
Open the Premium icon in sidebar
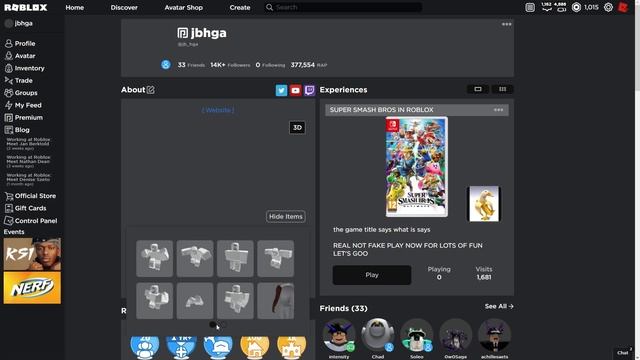9,118
